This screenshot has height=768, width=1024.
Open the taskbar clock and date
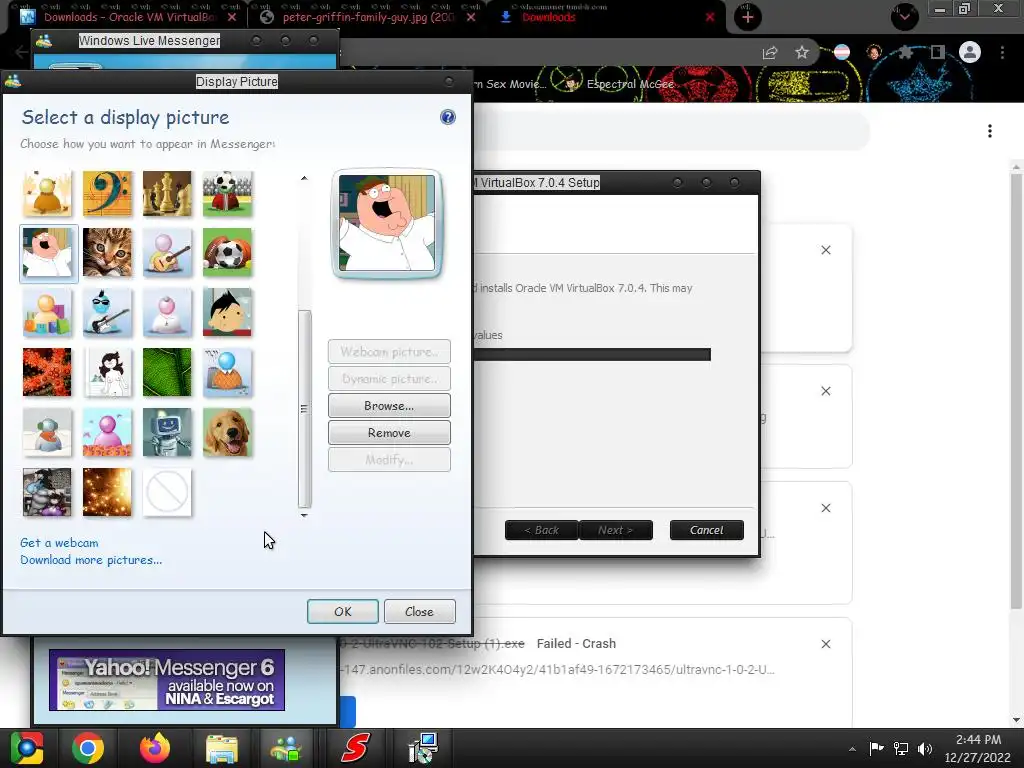[978, 748]
